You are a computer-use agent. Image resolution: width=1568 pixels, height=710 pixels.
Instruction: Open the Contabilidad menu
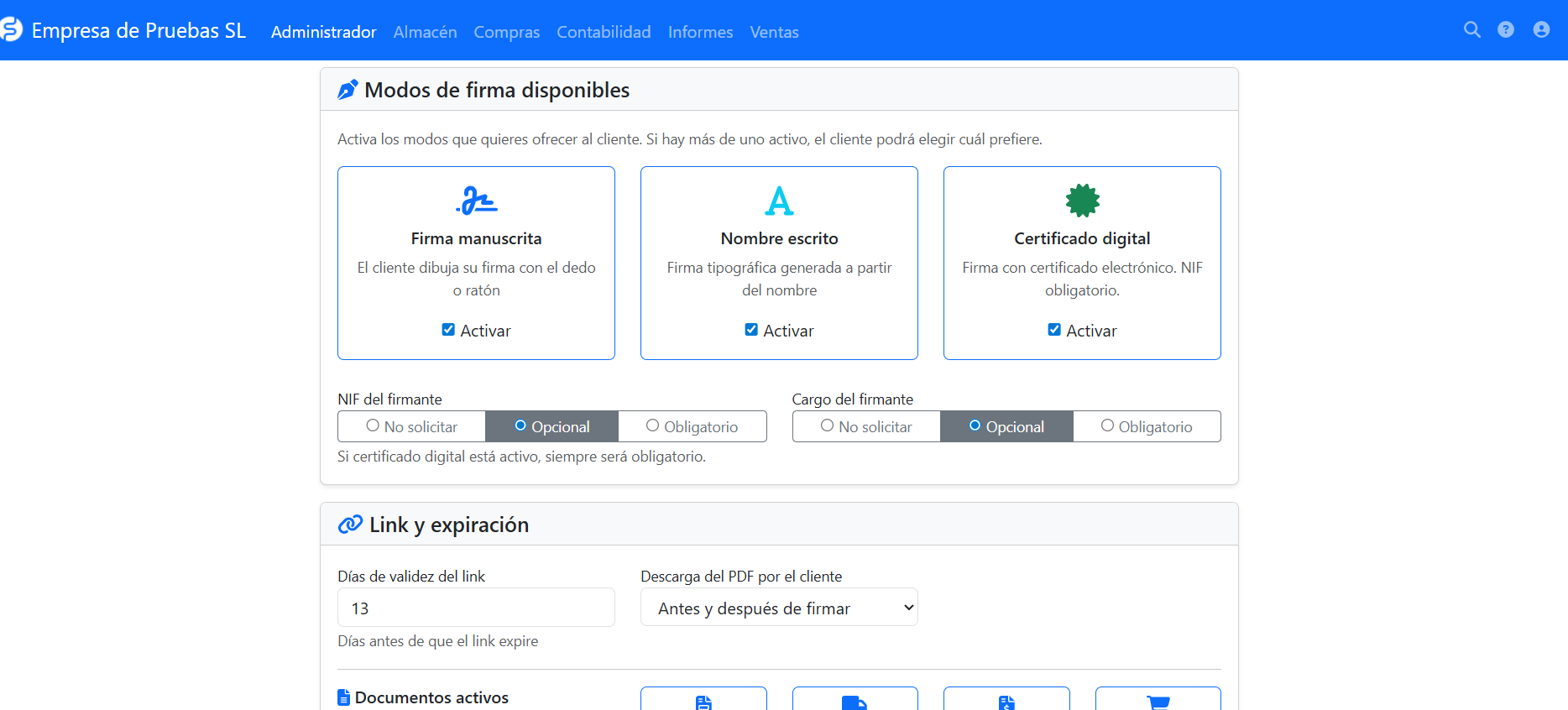pos(604,32)
